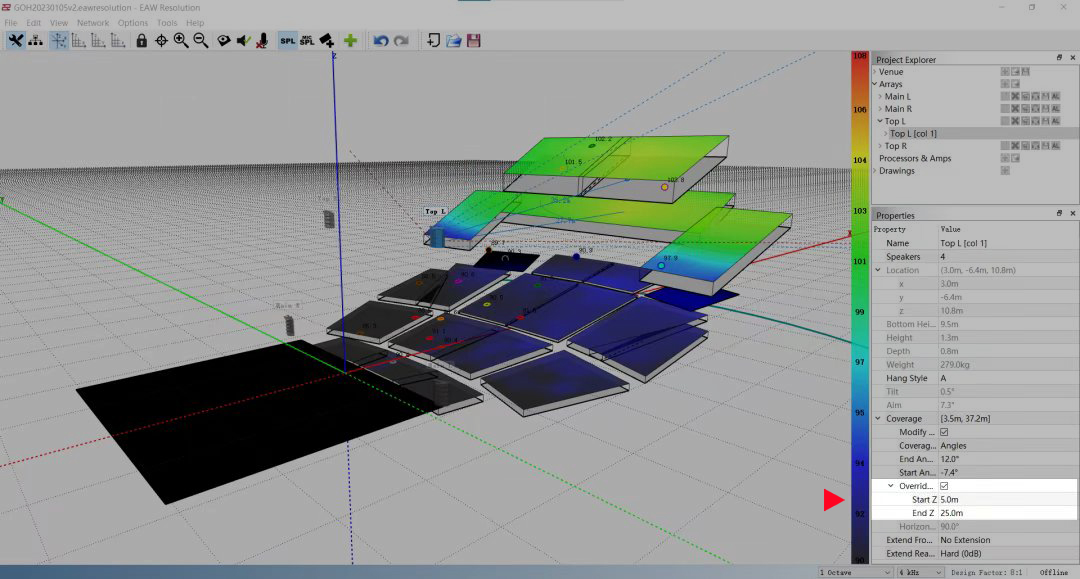
Task: Expand the Main R array
Action: [x=880, y=109]
